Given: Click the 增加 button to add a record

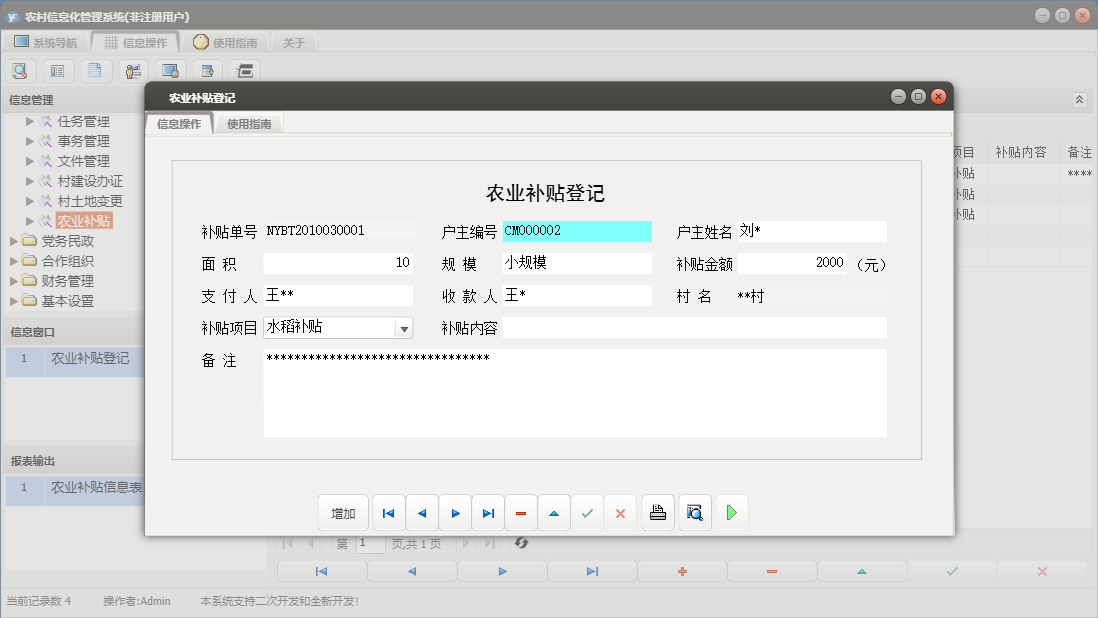Looking at the screenshot, I should [343, 512].
